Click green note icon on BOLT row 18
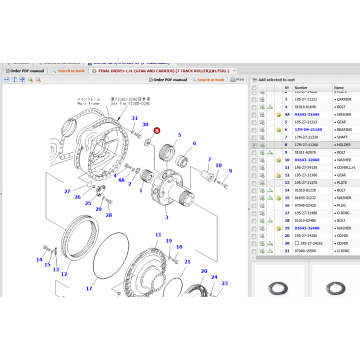Image resolution: width=360 pixels, height=360 pixels. pyautogui.click(x=270, y=221)
